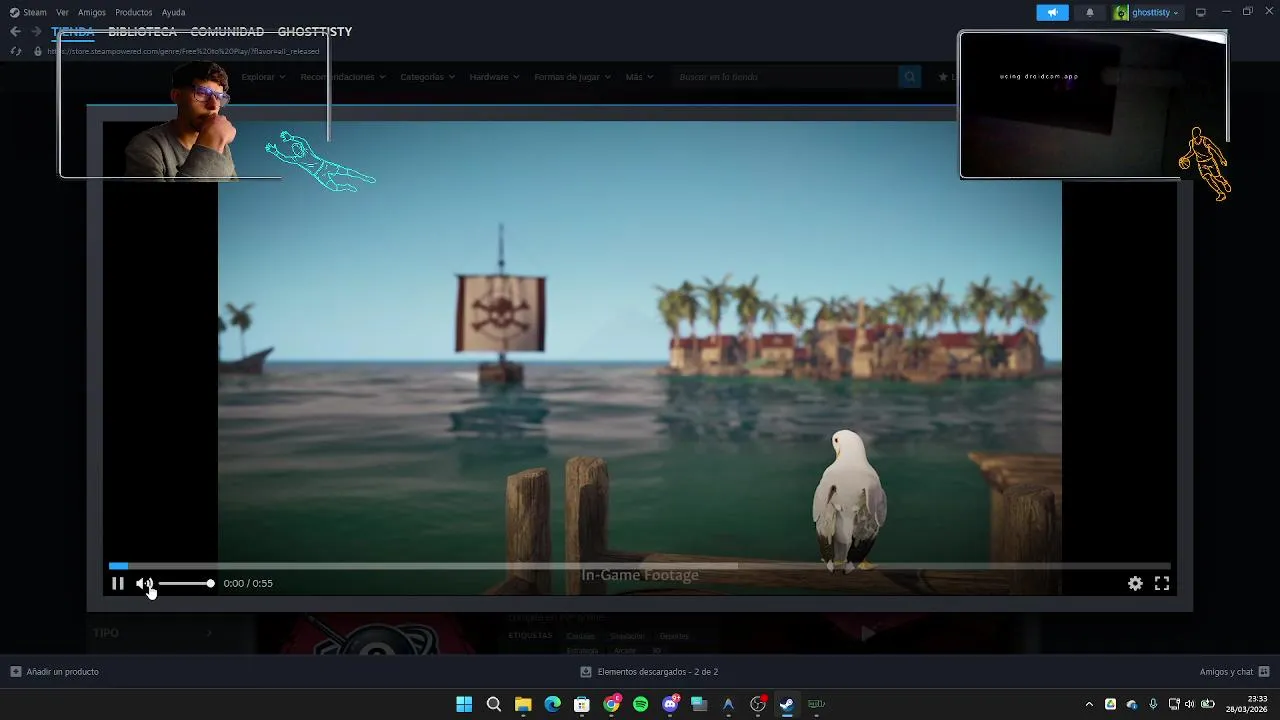
Task: Open the GHOSTTISTY profile tab
Action: point(315,32)
